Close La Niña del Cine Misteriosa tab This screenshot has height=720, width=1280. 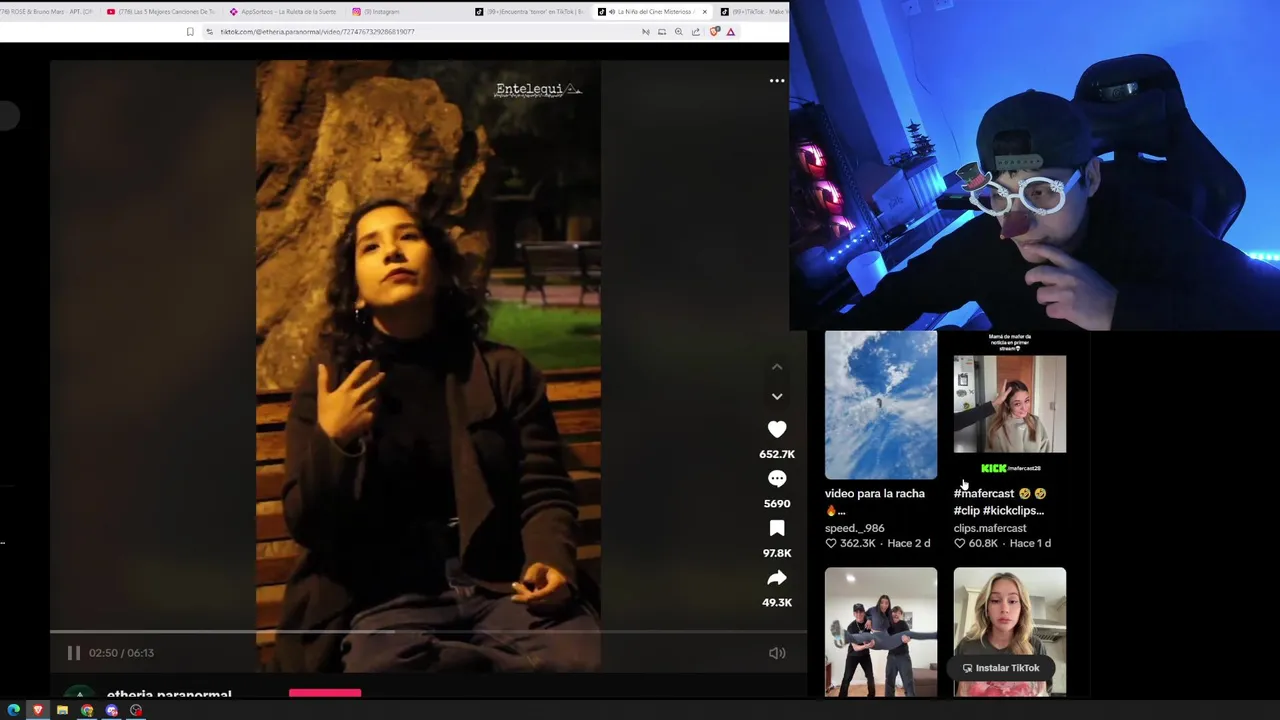pyautogui.click(x=704, y=12)
